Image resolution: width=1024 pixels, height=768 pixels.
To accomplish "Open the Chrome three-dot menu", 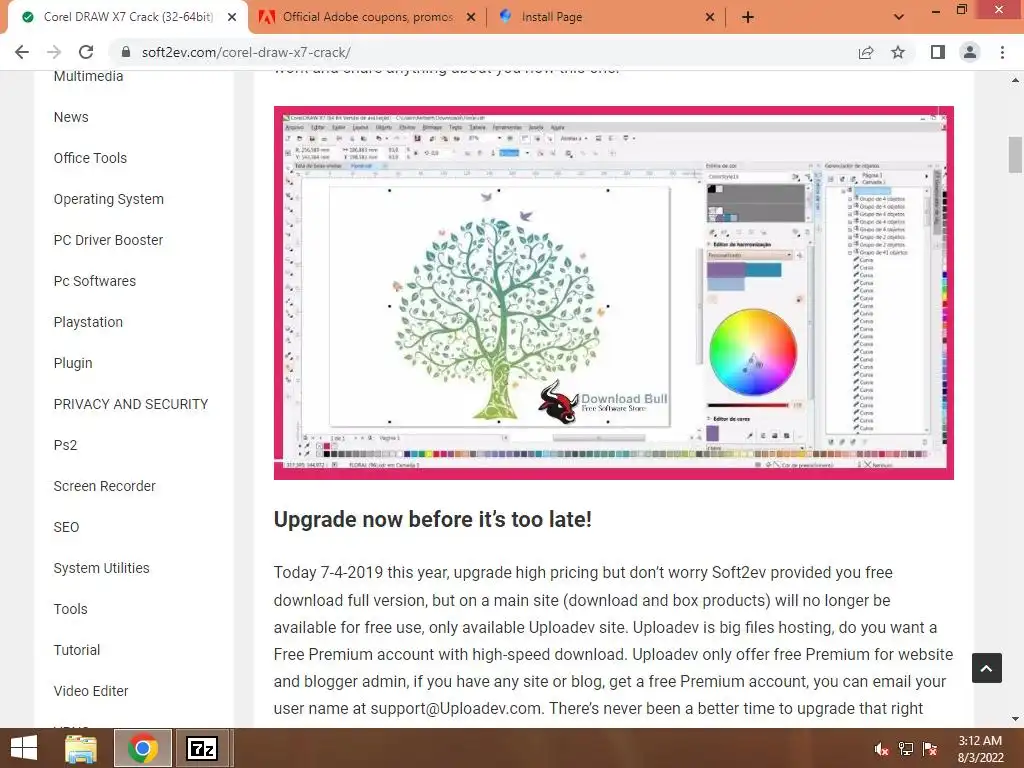I will [1002, 52].
